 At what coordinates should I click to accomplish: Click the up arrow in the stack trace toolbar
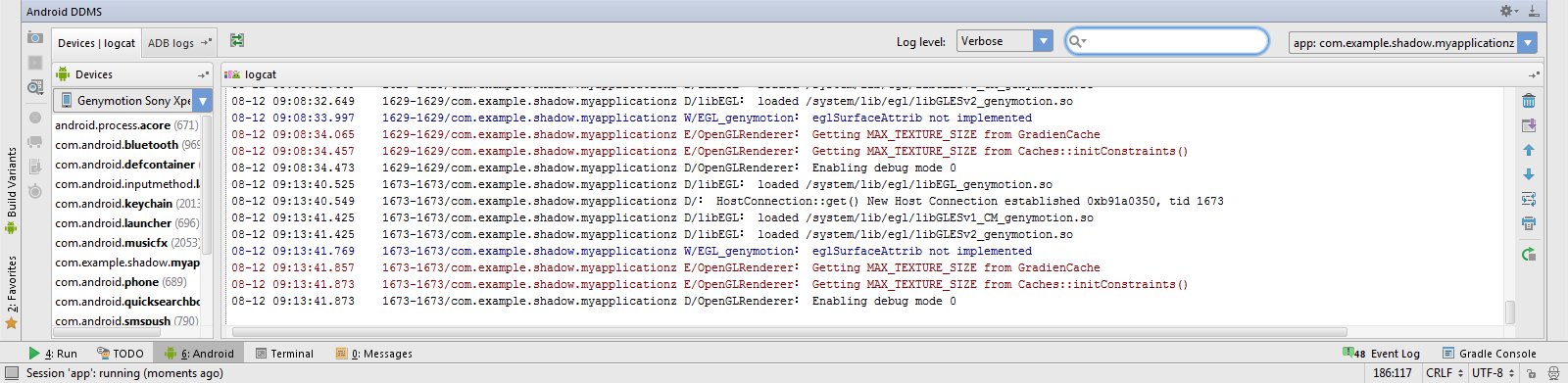(x=1529, y=150)
